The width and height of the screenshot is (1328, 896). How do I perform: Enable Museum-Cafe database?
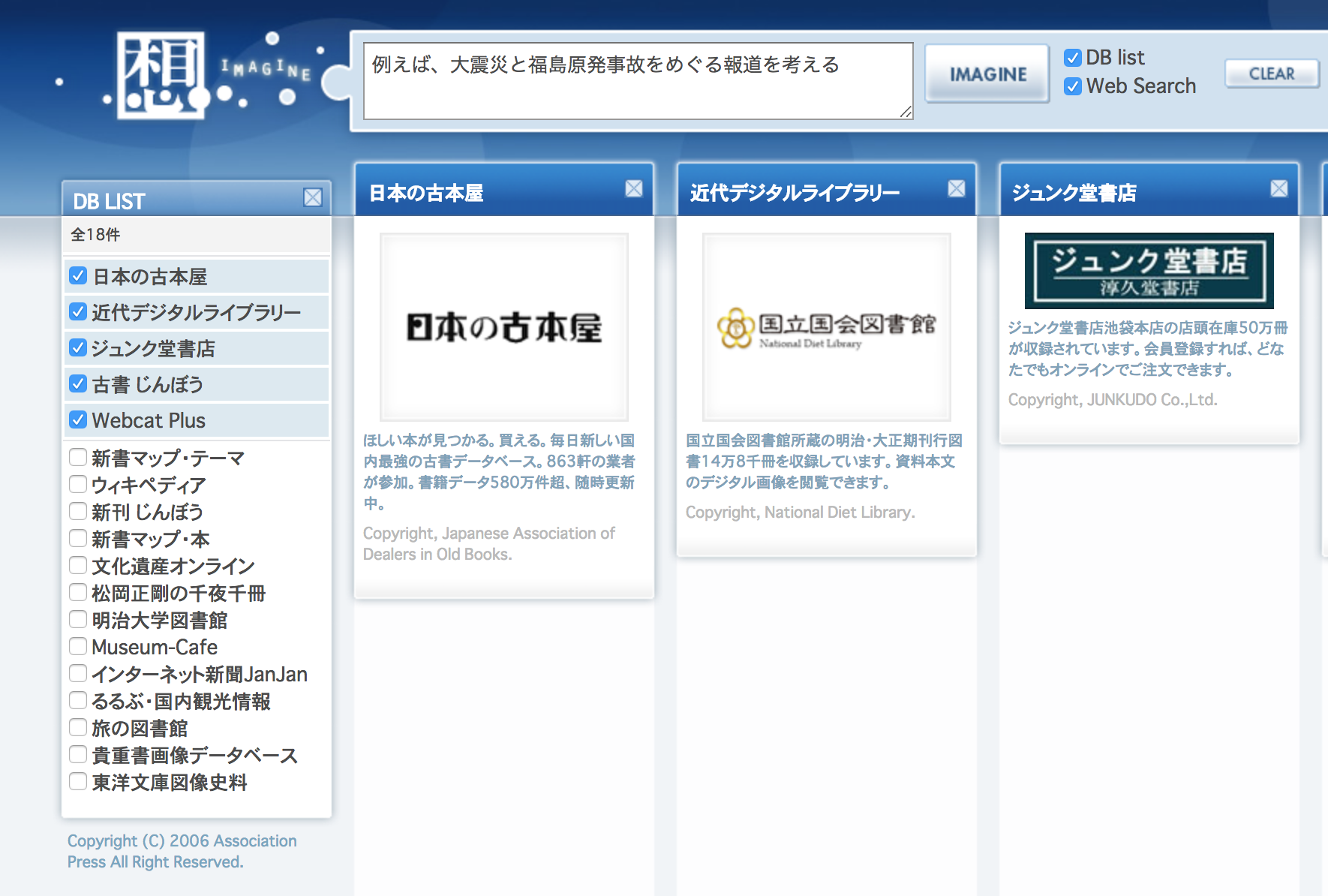tap(78, 646)
